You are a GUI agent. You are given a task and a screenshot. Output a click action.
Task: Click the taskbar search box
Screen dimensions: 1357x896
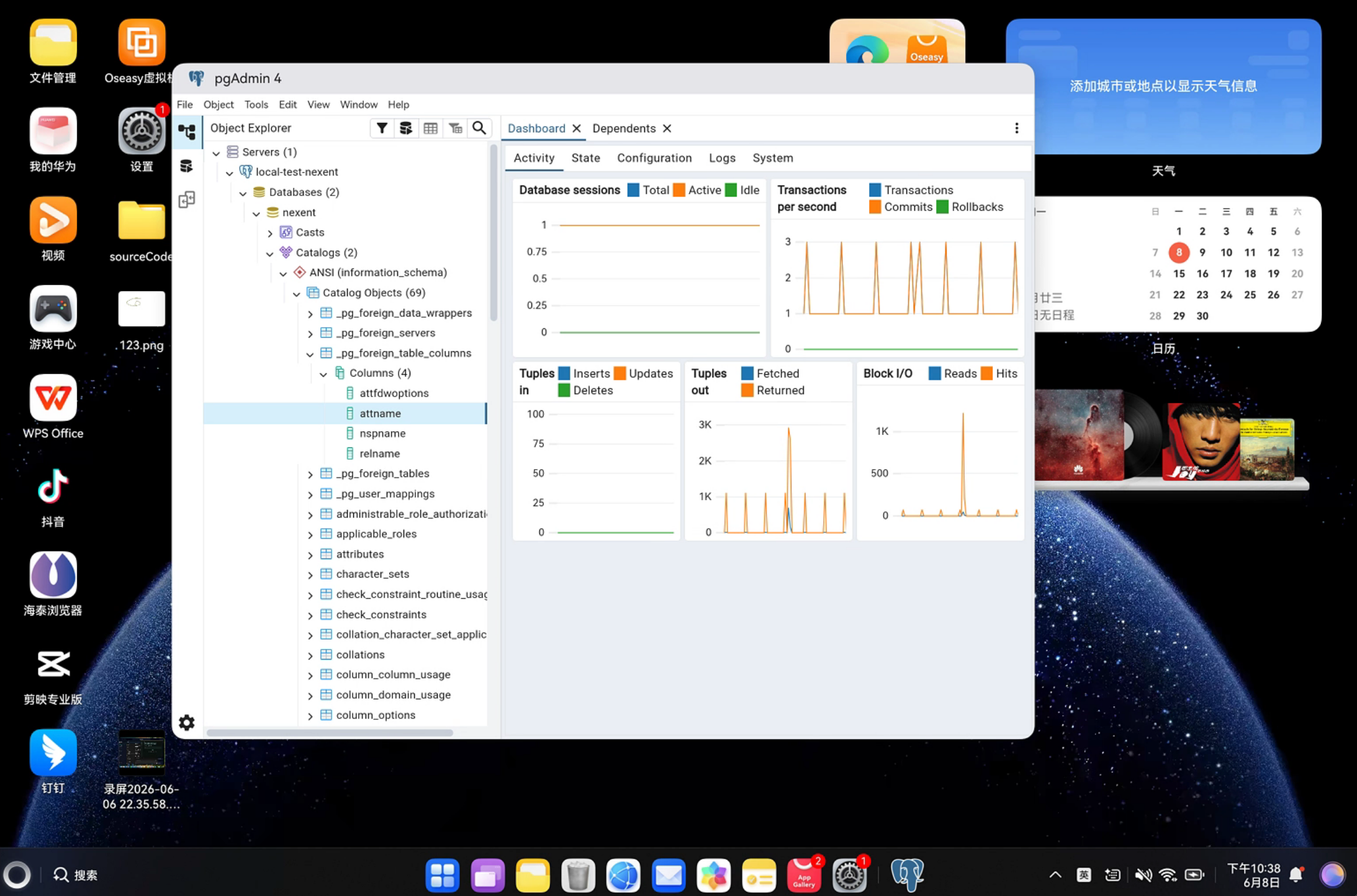coord(76,875)
